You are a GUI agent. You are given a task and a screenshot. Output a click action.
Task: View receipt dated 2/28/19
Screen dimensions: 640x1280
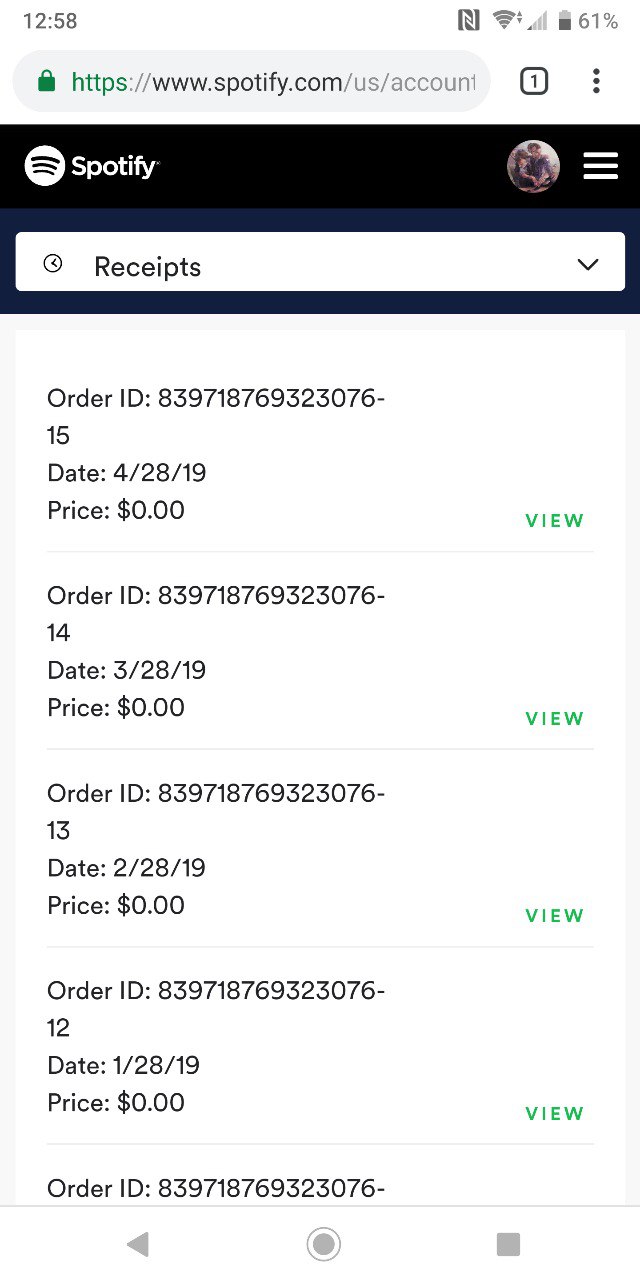pyautogui.click(x=554, y=916)
